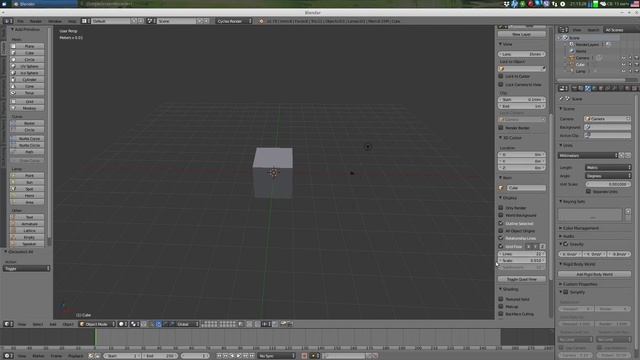Image resolution: width=640 pixels, height=360 pixels.
Task: Add a Sun lamp
Action: pyautogui.click(x=27, y=182)
